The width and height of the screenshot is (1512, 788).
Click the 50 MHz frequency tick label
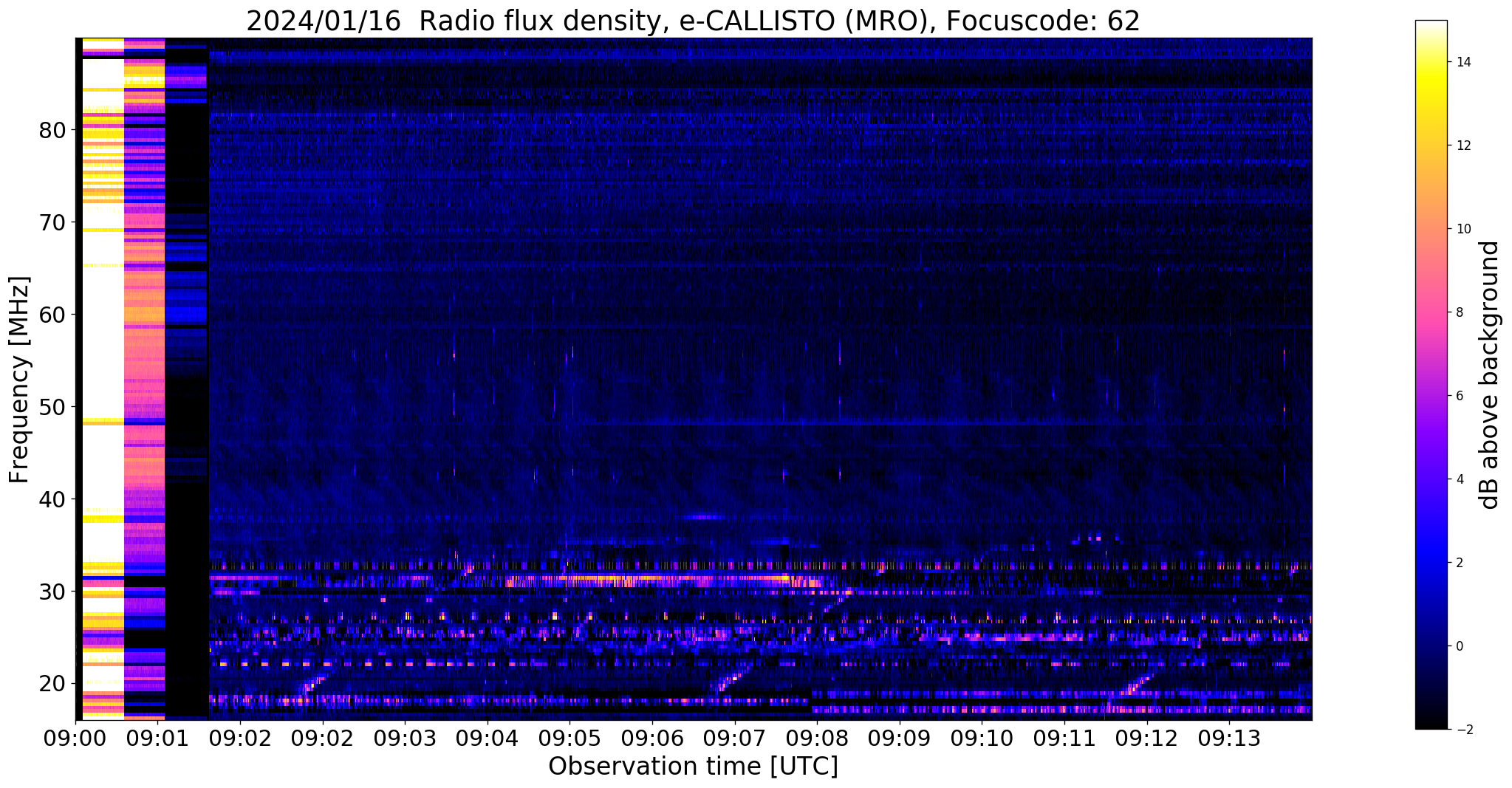tap(53, 407)
